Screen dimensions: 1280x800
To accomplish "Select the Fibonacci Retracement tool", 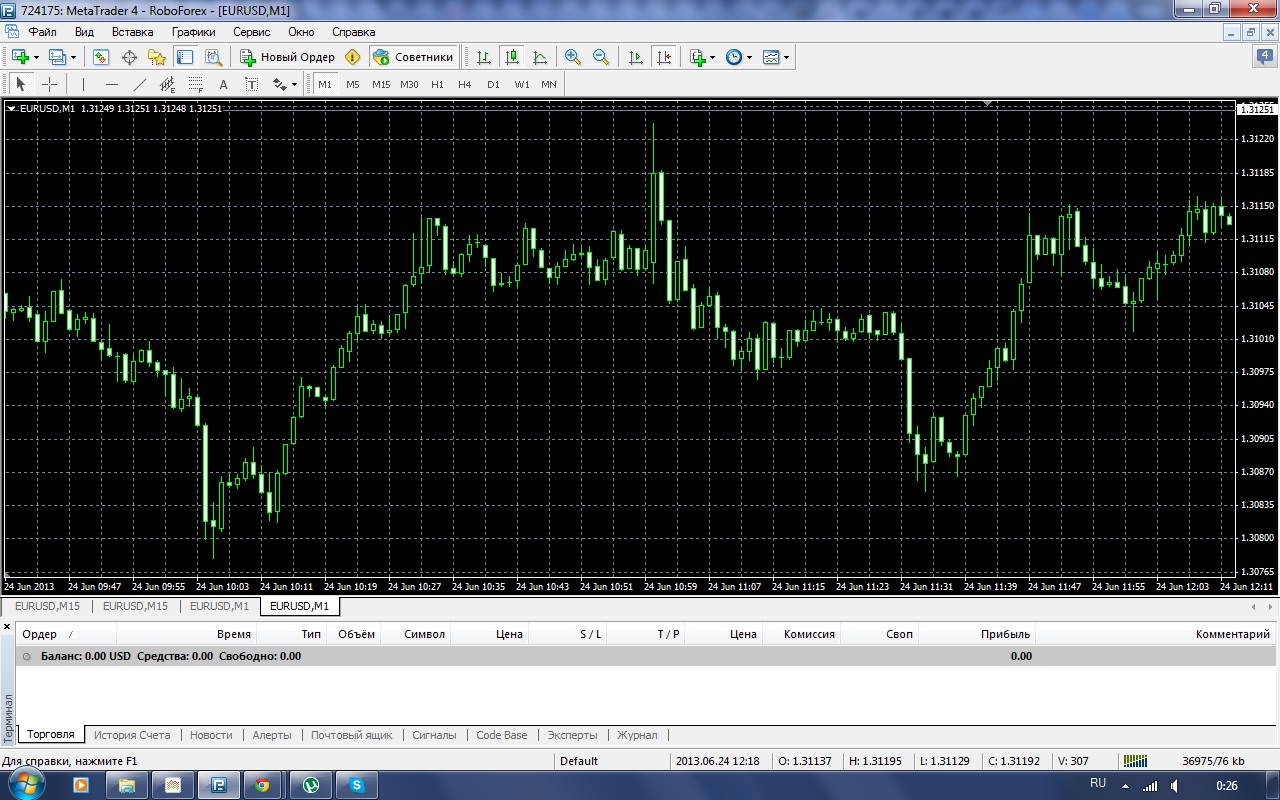I will click(195, 84).
